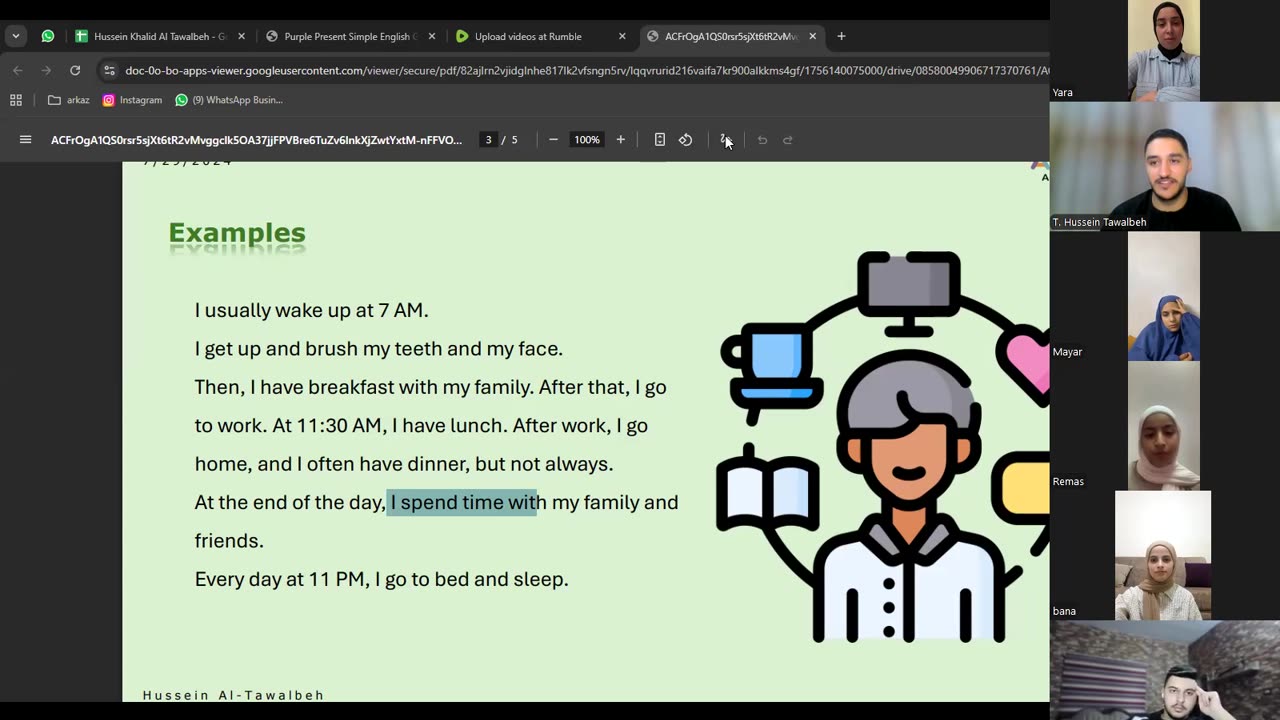
Task: Edit the 100% zoom level field
Action: tap(587, 140)
